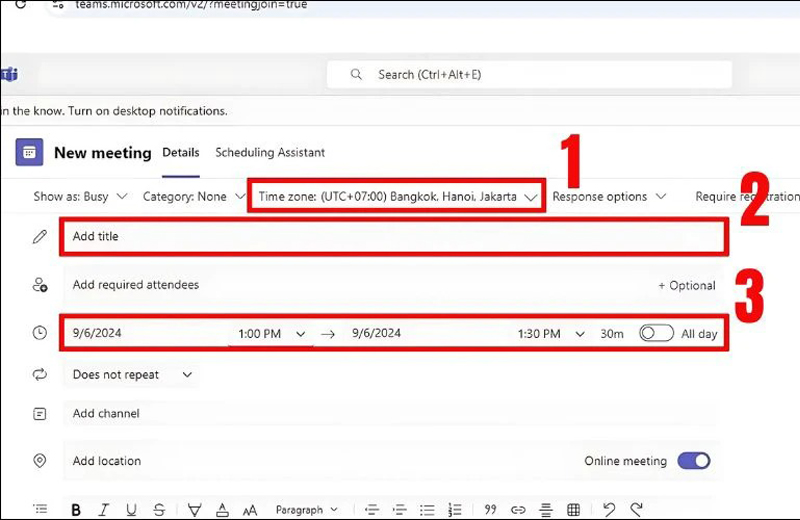The image size is (800, 520).
Task: Expand the Does not repeat dropdown
Action: (132, 375)
